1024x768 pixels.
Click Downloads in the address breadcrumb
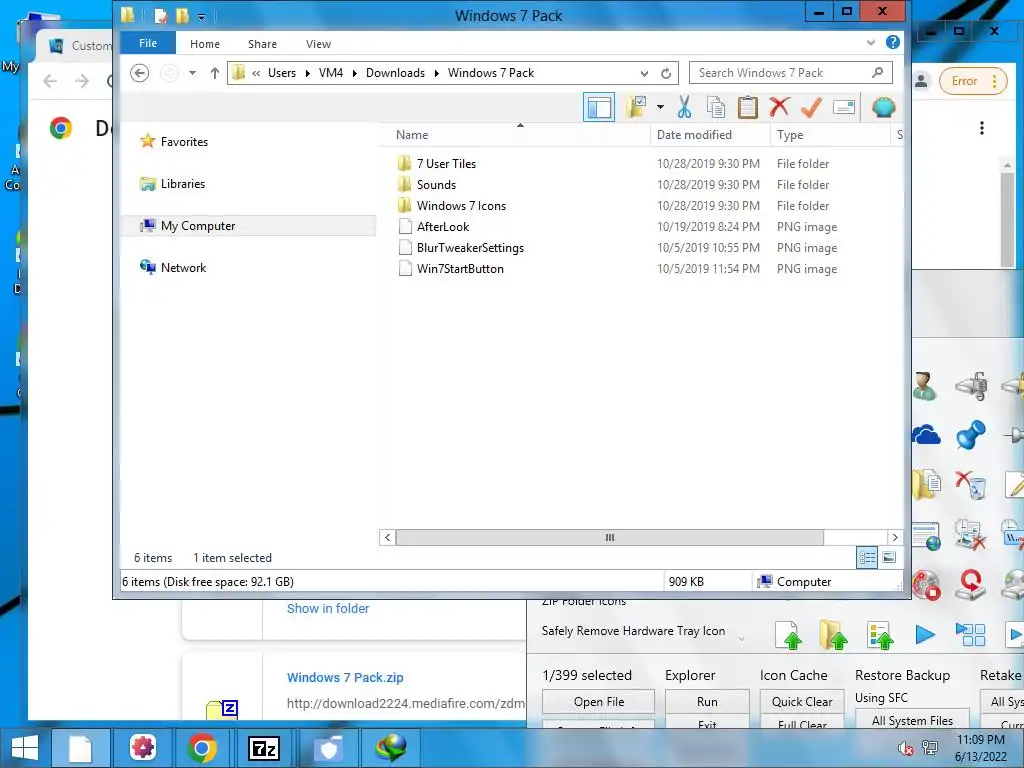(x=395, y=72)
